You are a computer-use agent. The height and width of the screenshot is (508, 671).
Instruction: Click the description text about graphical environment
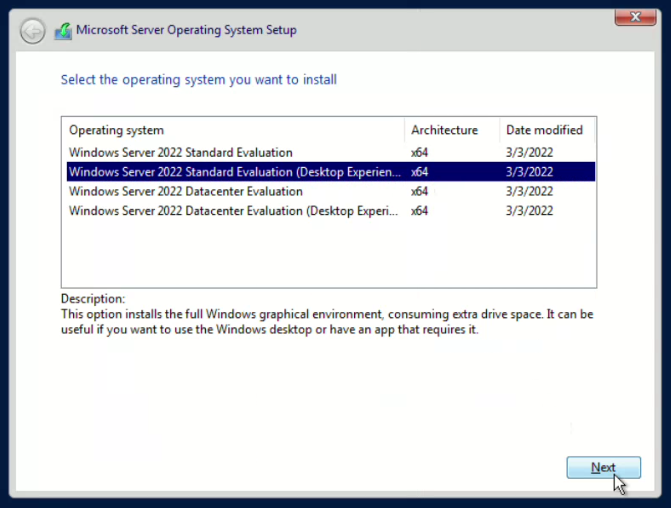pyautogui.click(x=327, y=321)
